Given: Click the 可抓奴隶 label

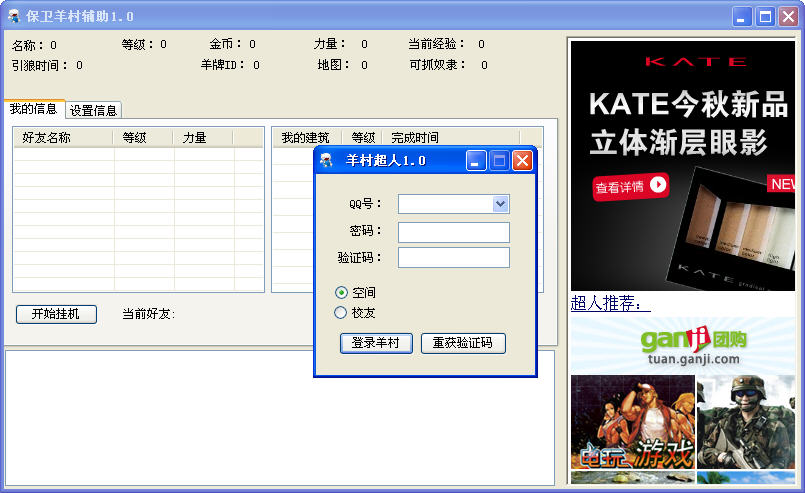Looking at the screenshot, I should coord(437,65).
